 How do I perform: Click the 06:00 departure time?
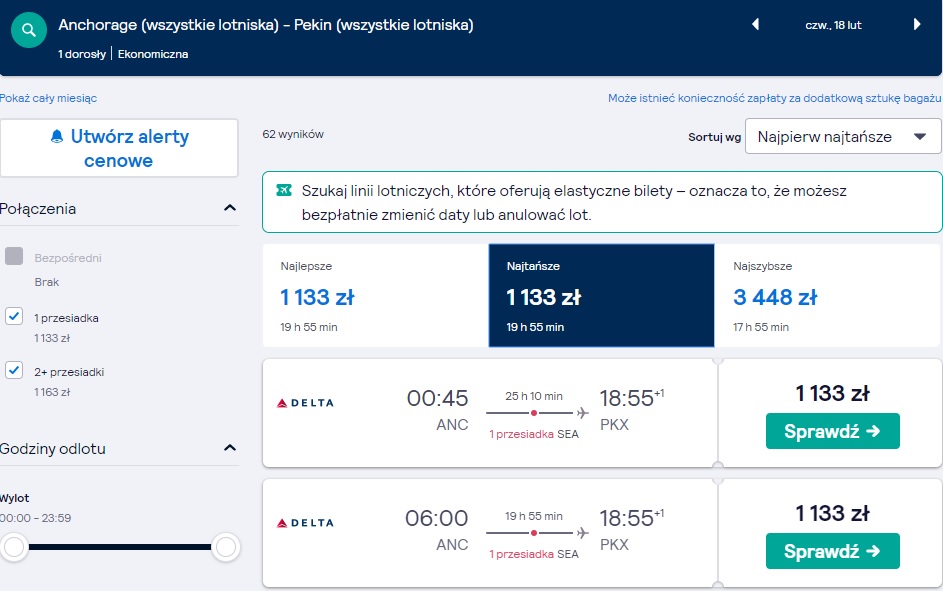tap(437, 518)
